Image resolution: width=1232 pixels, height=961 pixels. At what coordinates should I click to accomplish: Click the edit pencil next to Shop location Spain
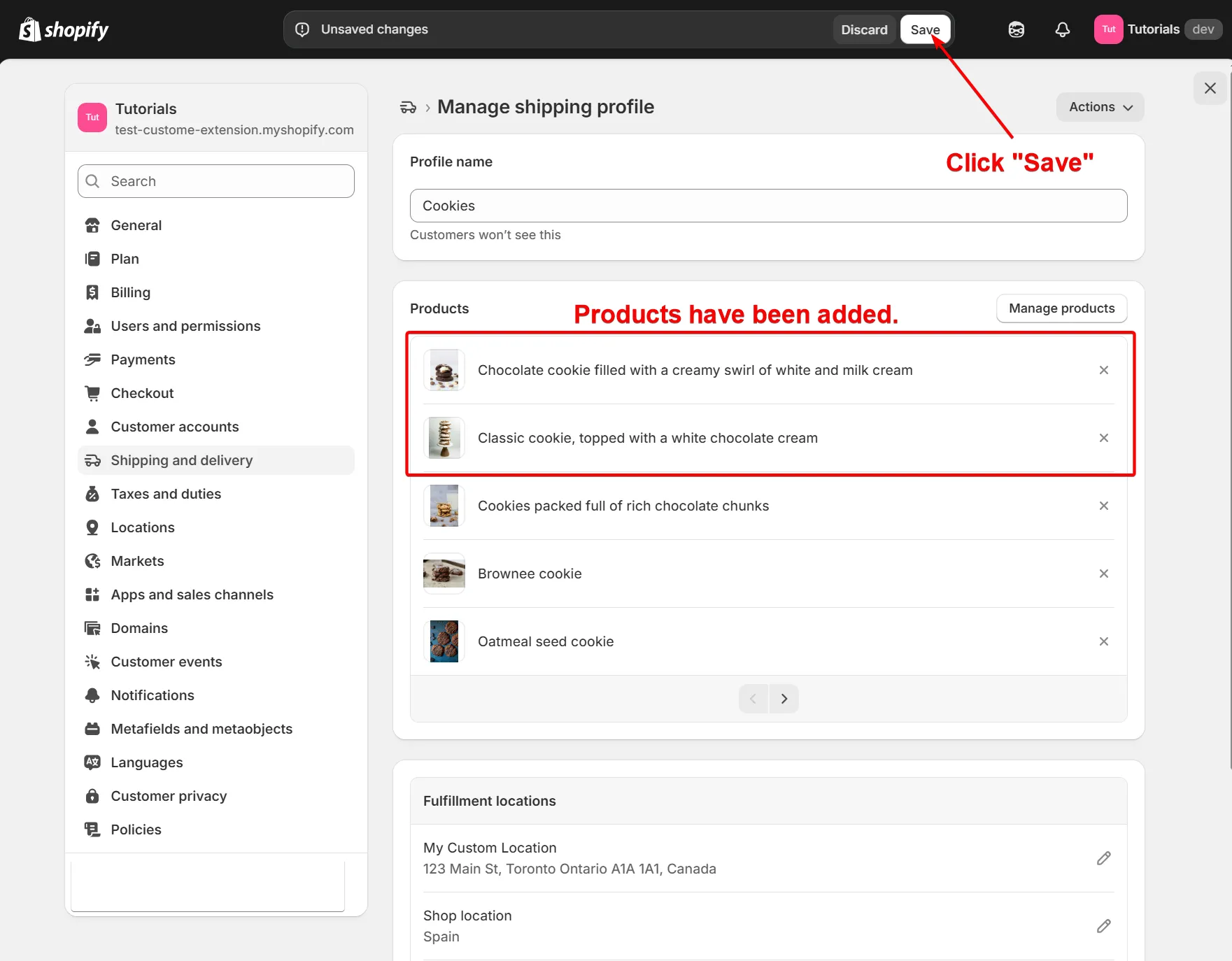tap(1103, 925)
